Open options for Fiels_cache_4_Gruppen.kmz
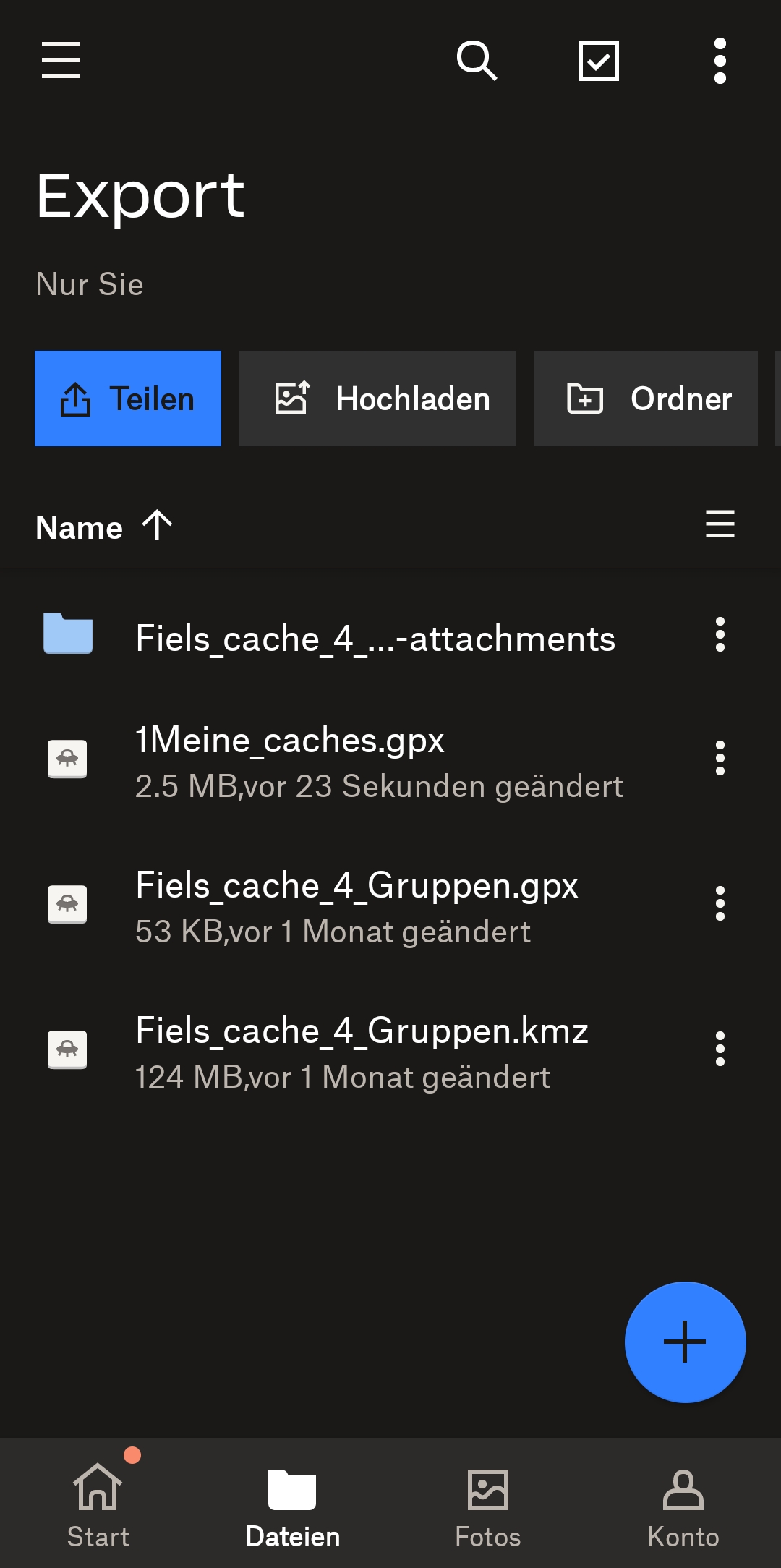Image resolution: width=781 pixels, height=1568 pixels. (x=720, y=1049)
